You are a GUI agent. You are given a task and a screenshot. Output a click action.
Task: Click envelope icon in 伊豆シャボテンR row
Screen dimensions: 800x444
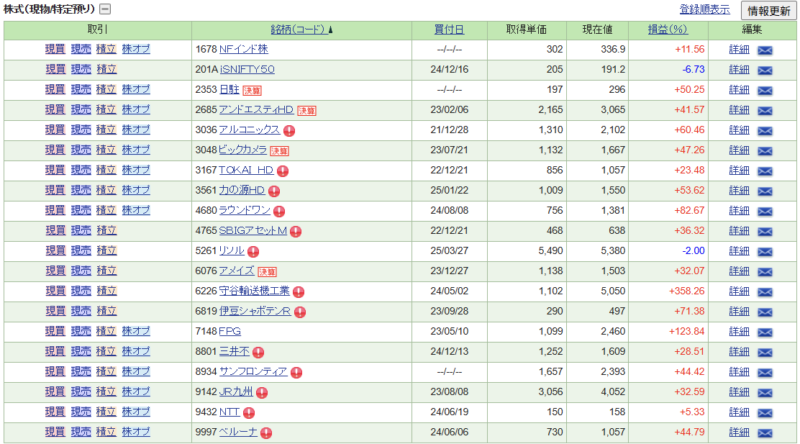click(x=765, y=312)
